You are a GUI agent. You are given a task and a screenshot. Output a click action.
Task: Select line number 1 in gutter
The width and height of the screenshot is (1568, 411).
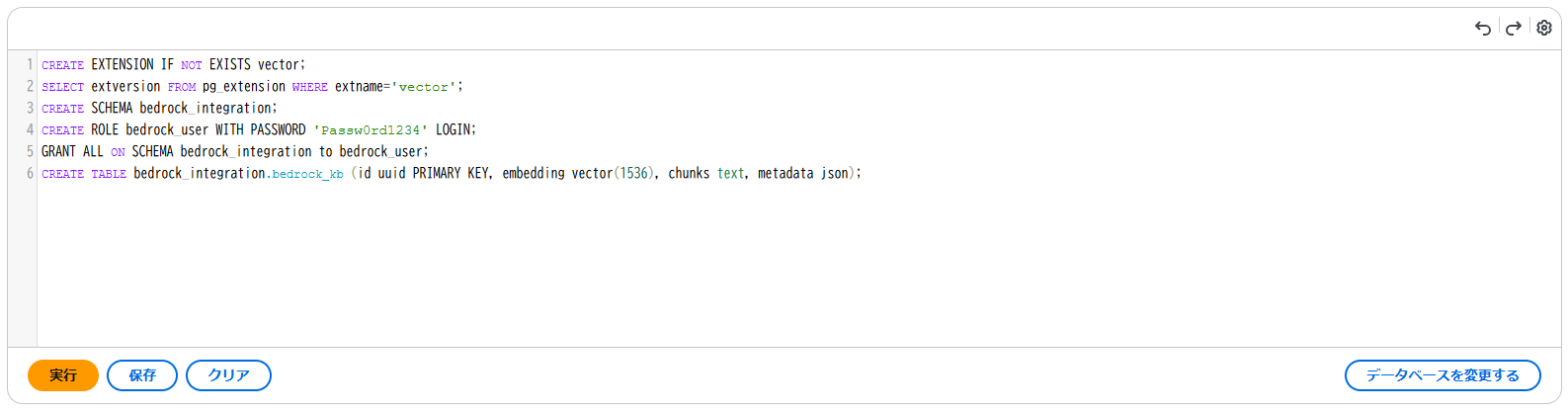[30, 64]
